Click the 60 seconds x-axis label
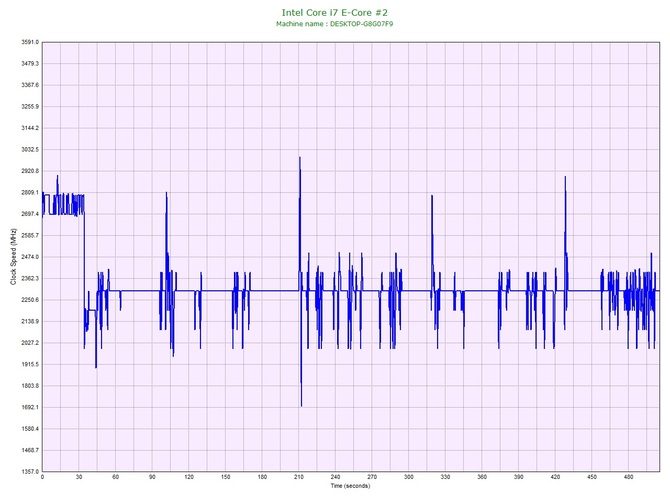Viewport: 670px width, 503px height. pyautogui.click(x=116, y=477)
